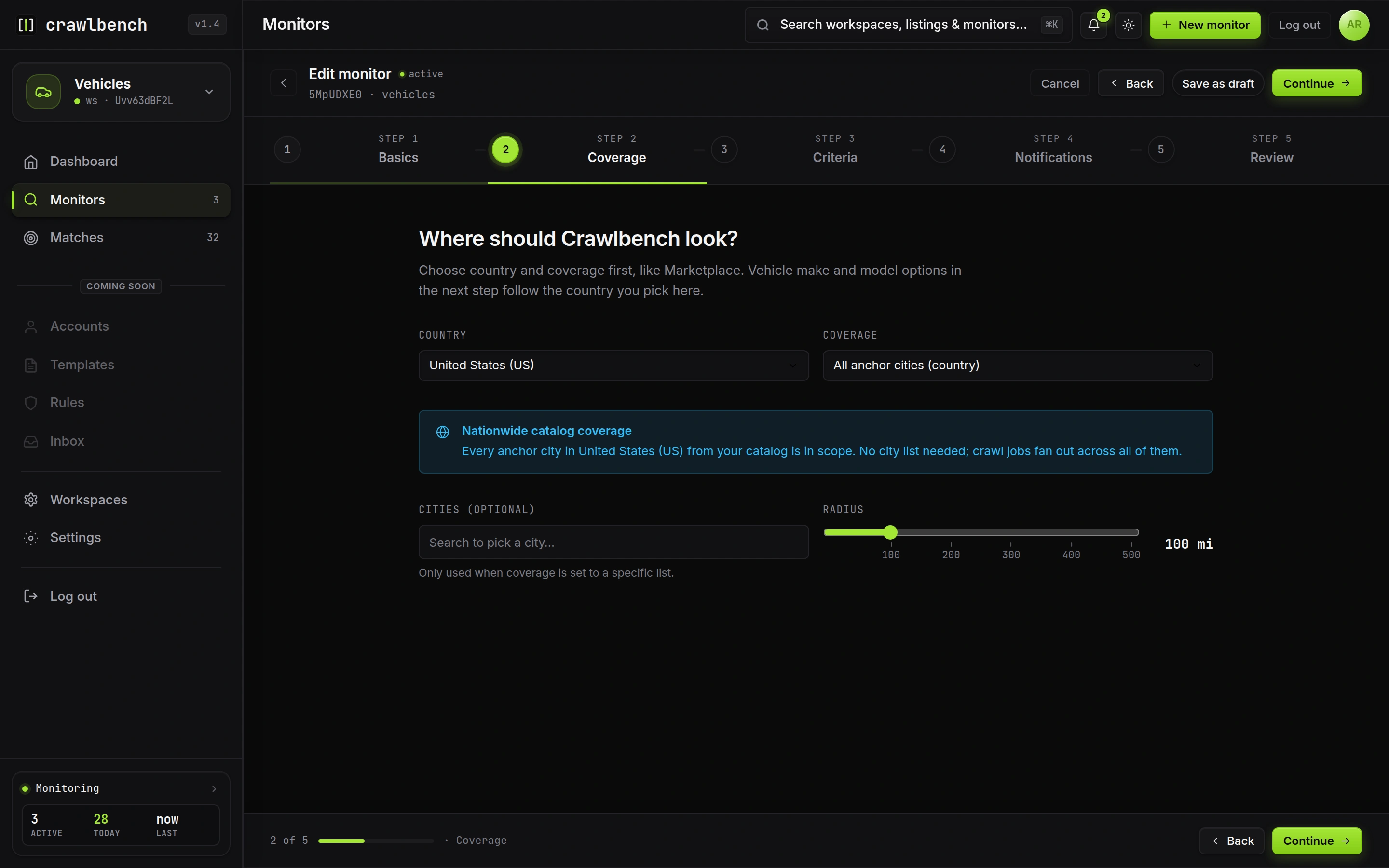Screen dimensions: 1389x868
Task: Click the back arrow next to Edit monitor
Action: 284,83
